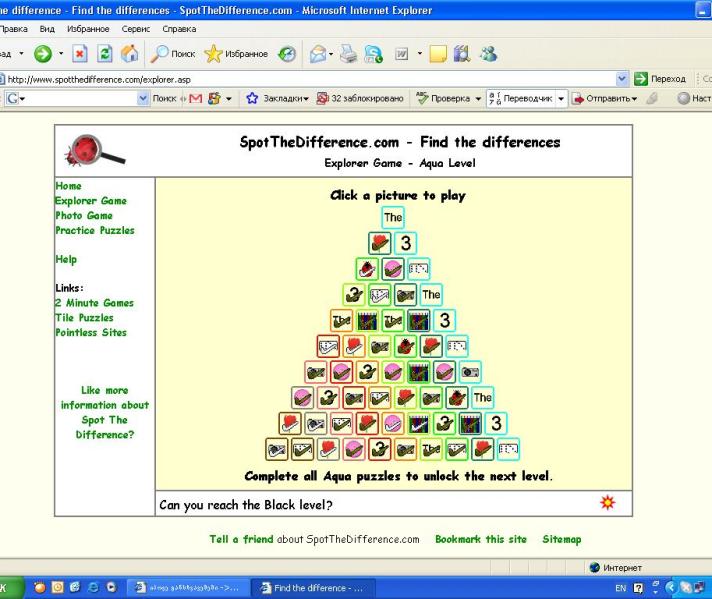The width and height of the screenshot is (712, 599).
Task: Open the Mail icon dropdown arrow
Action: point(331,54)
